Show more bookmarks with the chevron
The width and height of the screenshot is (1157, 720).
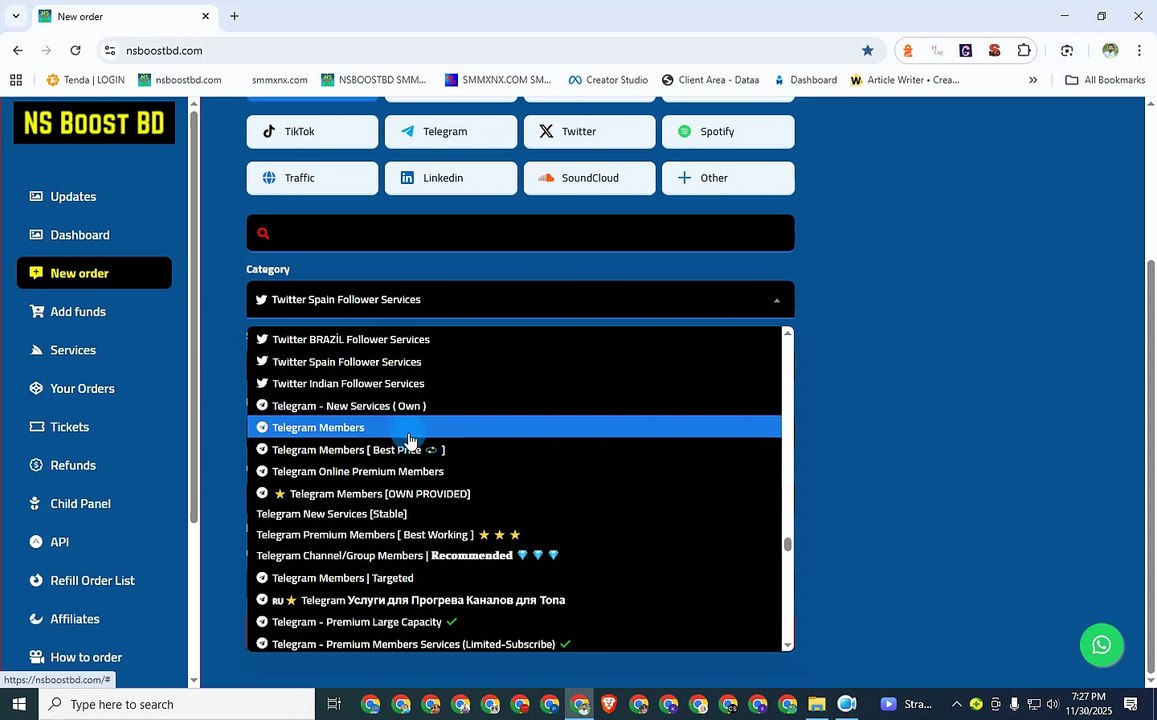(1033, 80)
